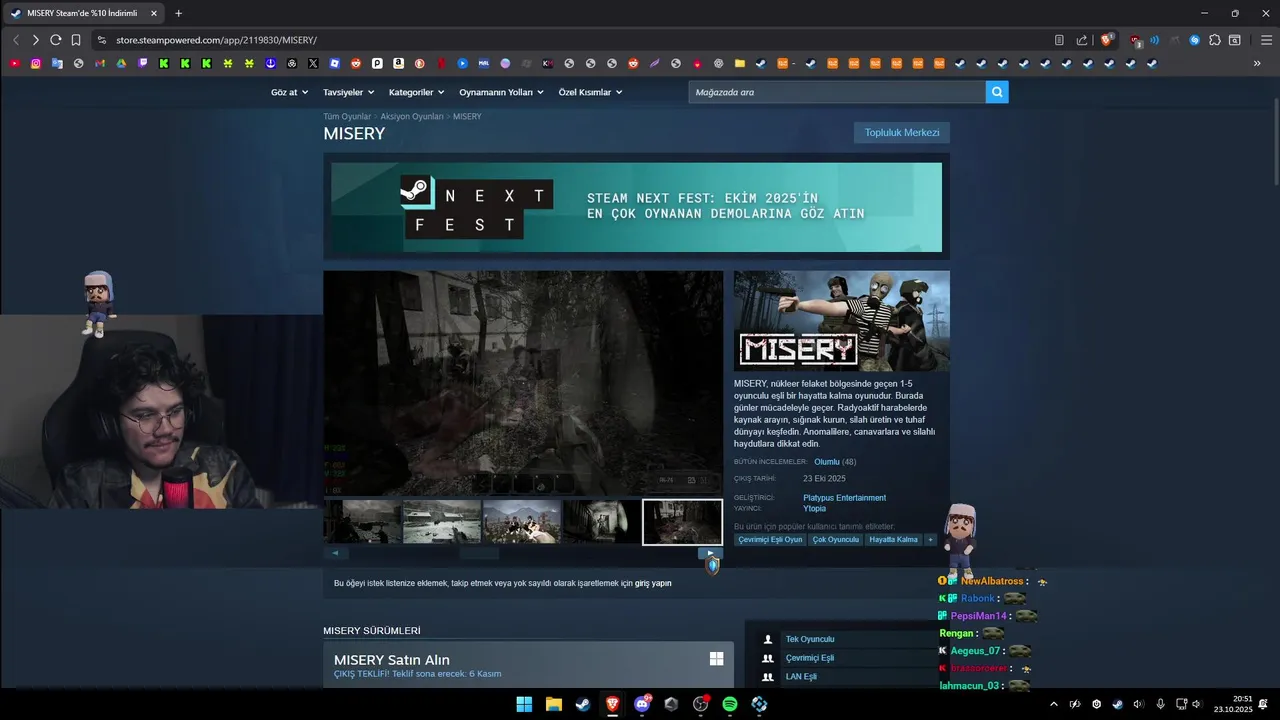Viewport: 1280px width, 720px height.
Task: Open the X (Twitter) bookmark
Action: (x=313, y=63)
